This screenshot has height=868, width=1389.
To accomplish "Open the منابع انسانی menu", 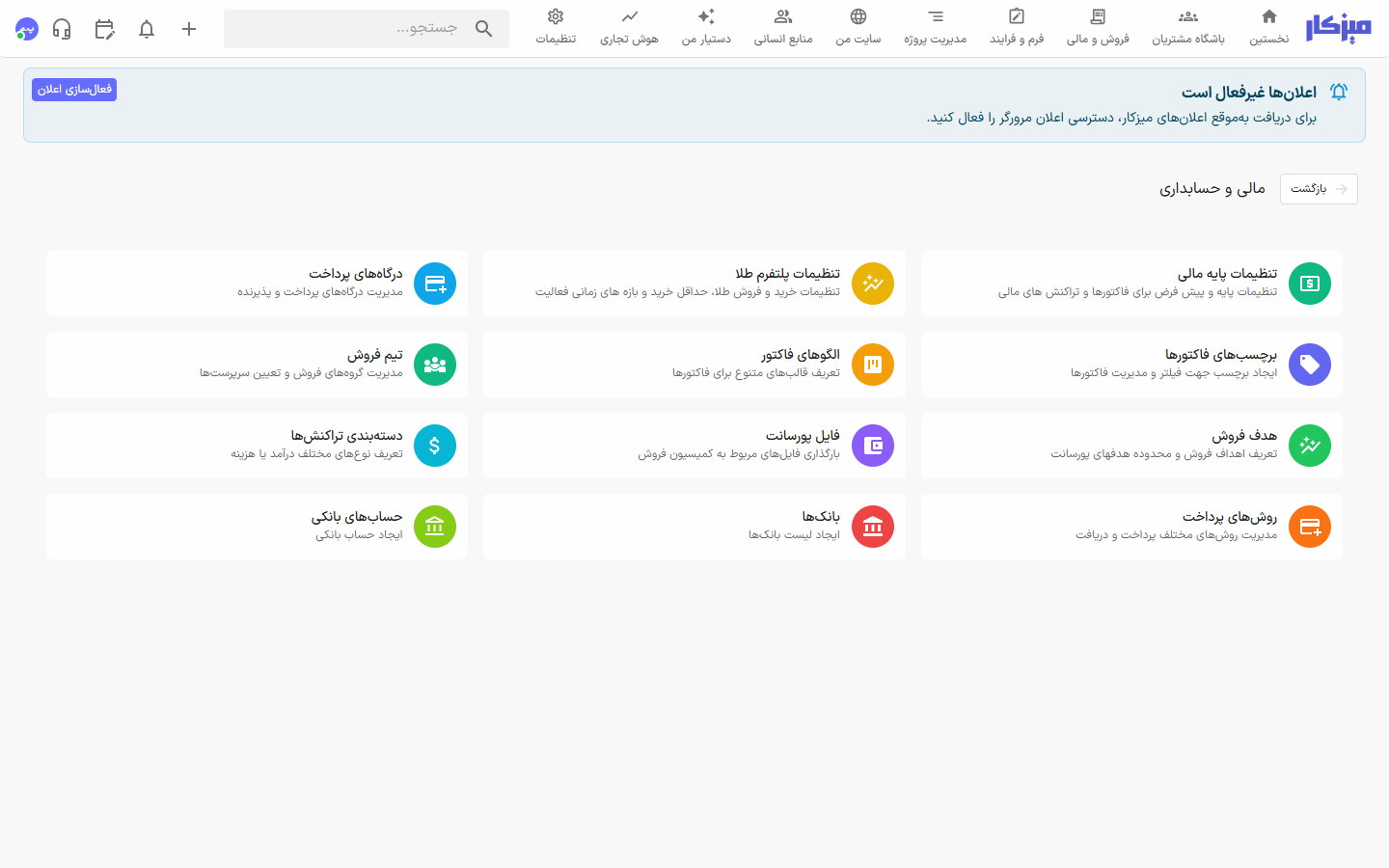I will [783, 27].
